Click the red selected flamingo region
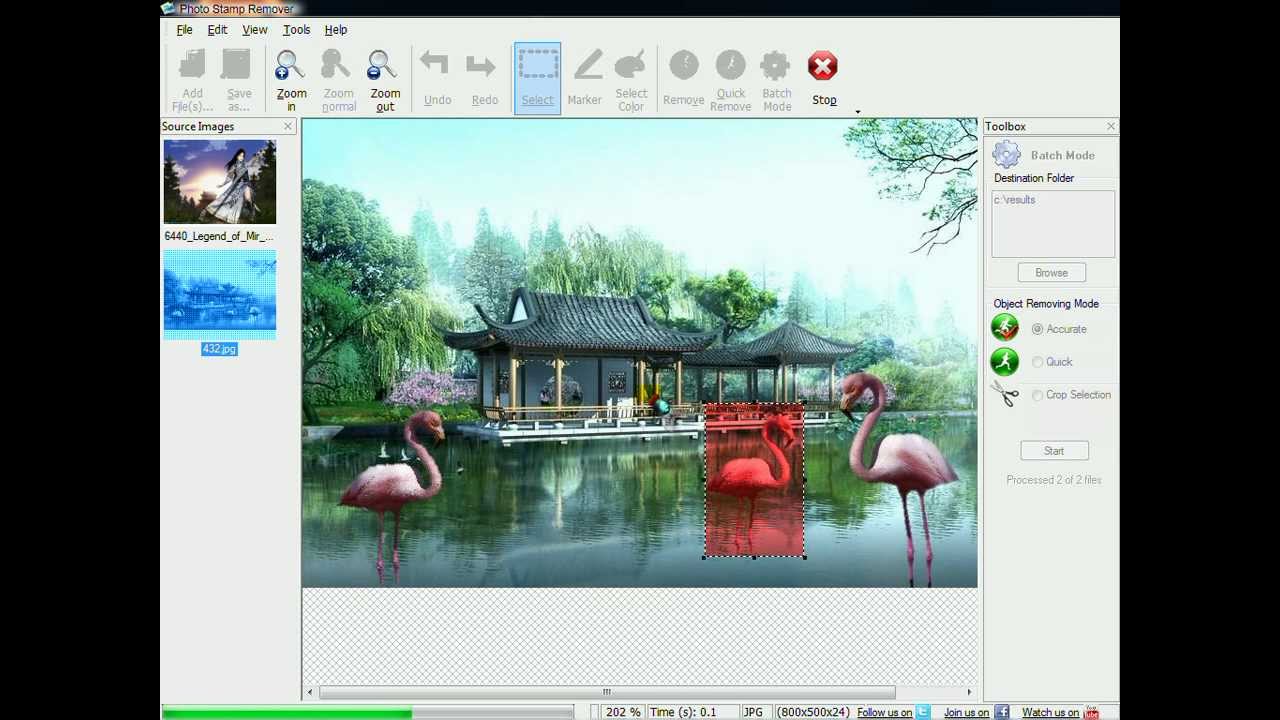 point(754,480)
